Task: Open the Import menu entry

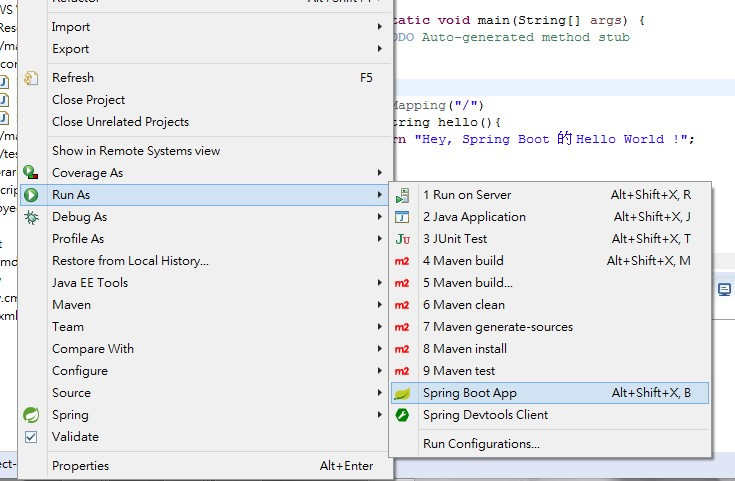Action: (x=205, y=27)
